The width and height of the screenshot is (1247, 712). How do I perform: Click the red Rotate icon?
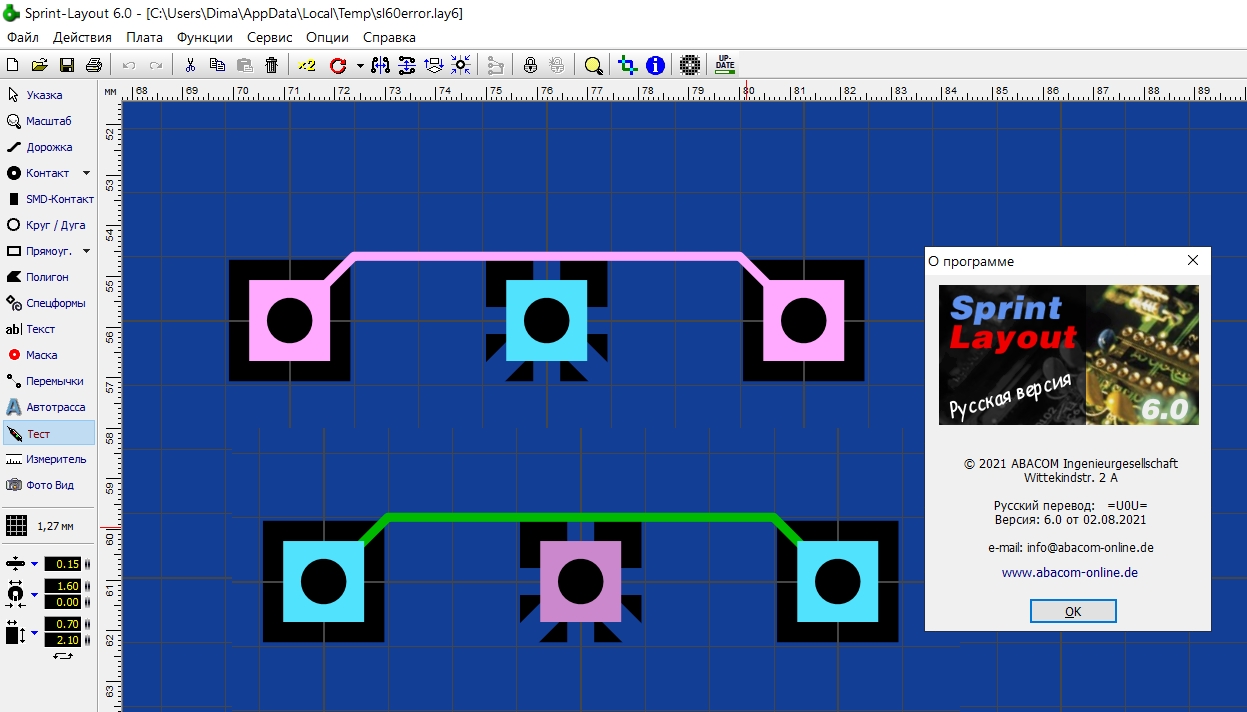pyautogui.click(x=338, y=65)
